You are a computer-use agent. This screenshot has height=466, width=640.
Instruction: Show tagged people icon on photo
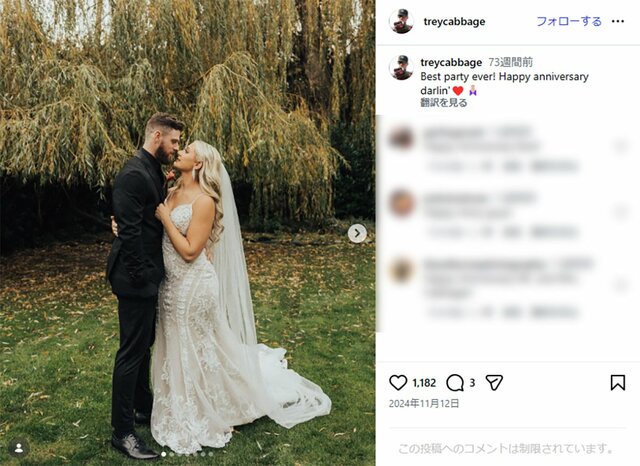tap(19, 448)
